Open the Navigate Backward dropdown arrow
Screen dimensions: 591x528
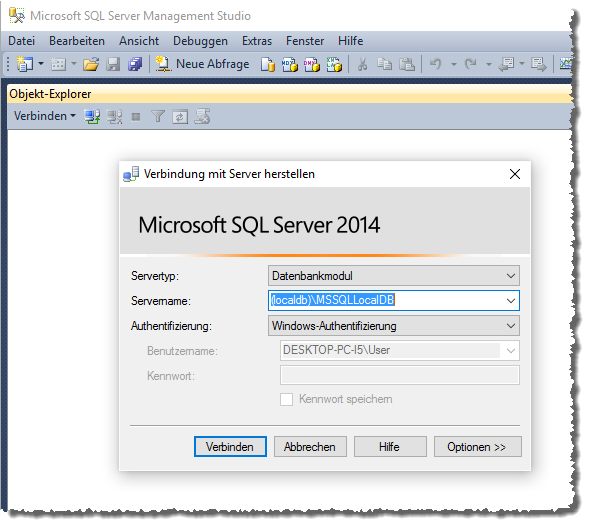coord(522,64)
